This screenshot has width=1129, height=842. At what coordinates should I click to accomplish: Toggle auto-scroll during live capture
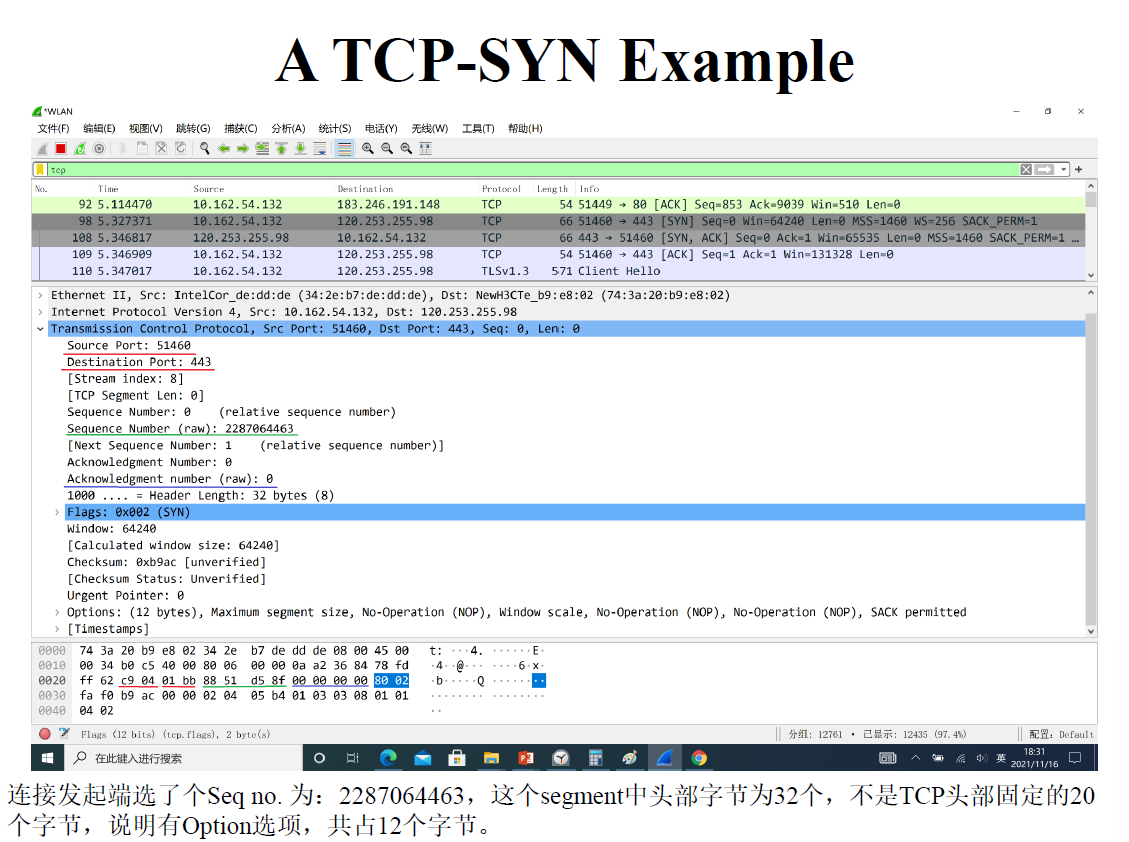319,148
